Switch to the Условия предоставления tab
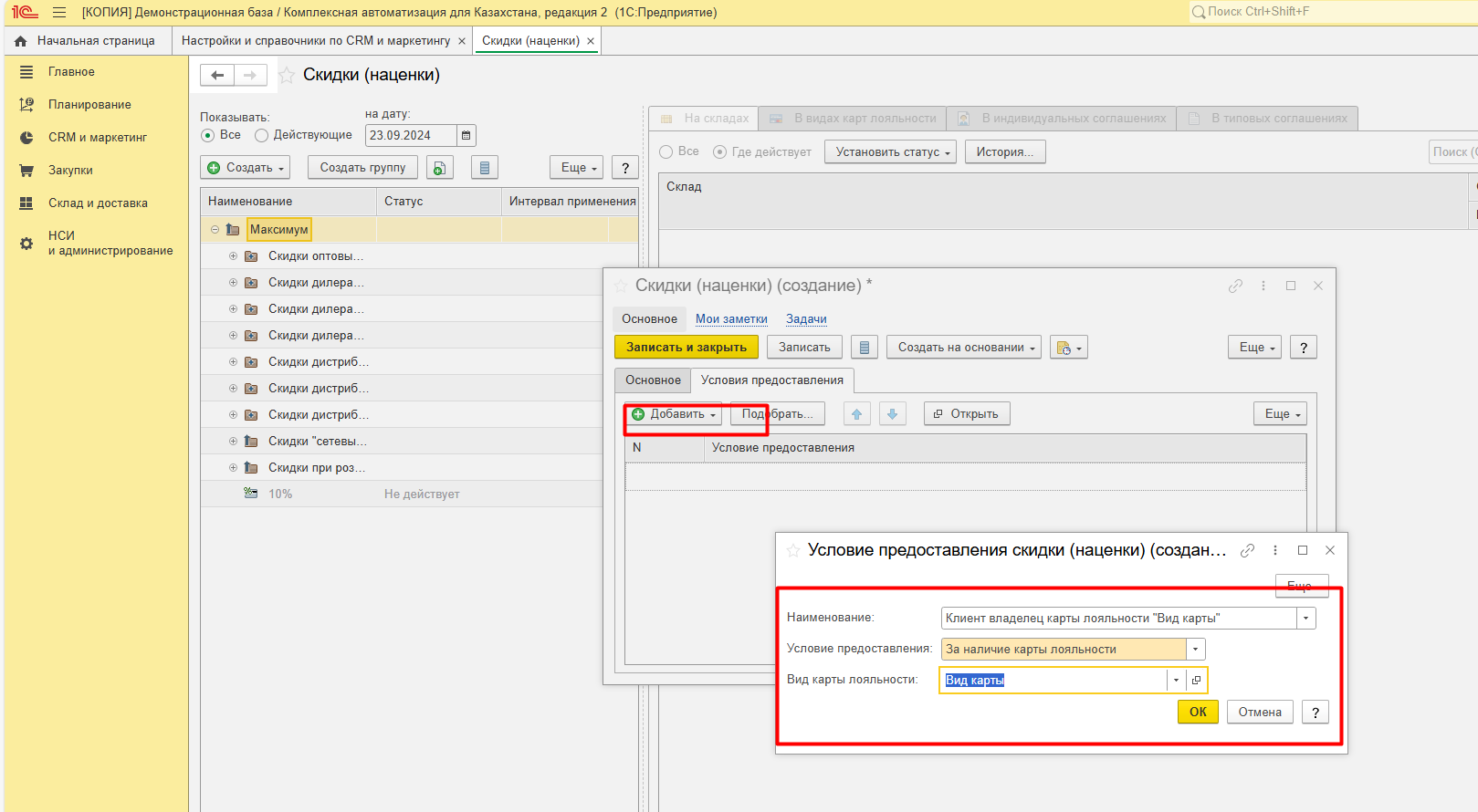Image resolution: width=1478 pixels, height=812 pixels. coord(771,380)
